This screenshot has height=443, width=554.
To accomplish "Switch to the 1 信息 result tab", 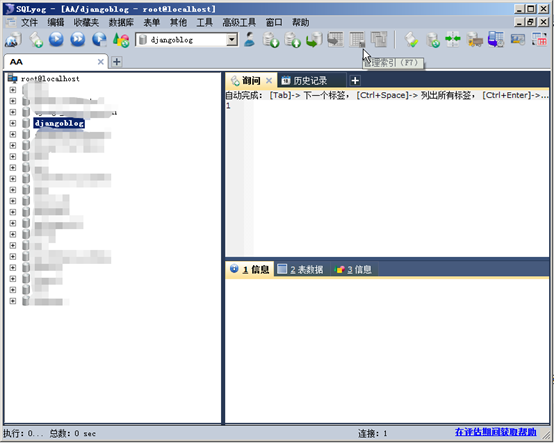I will [250, 270].
